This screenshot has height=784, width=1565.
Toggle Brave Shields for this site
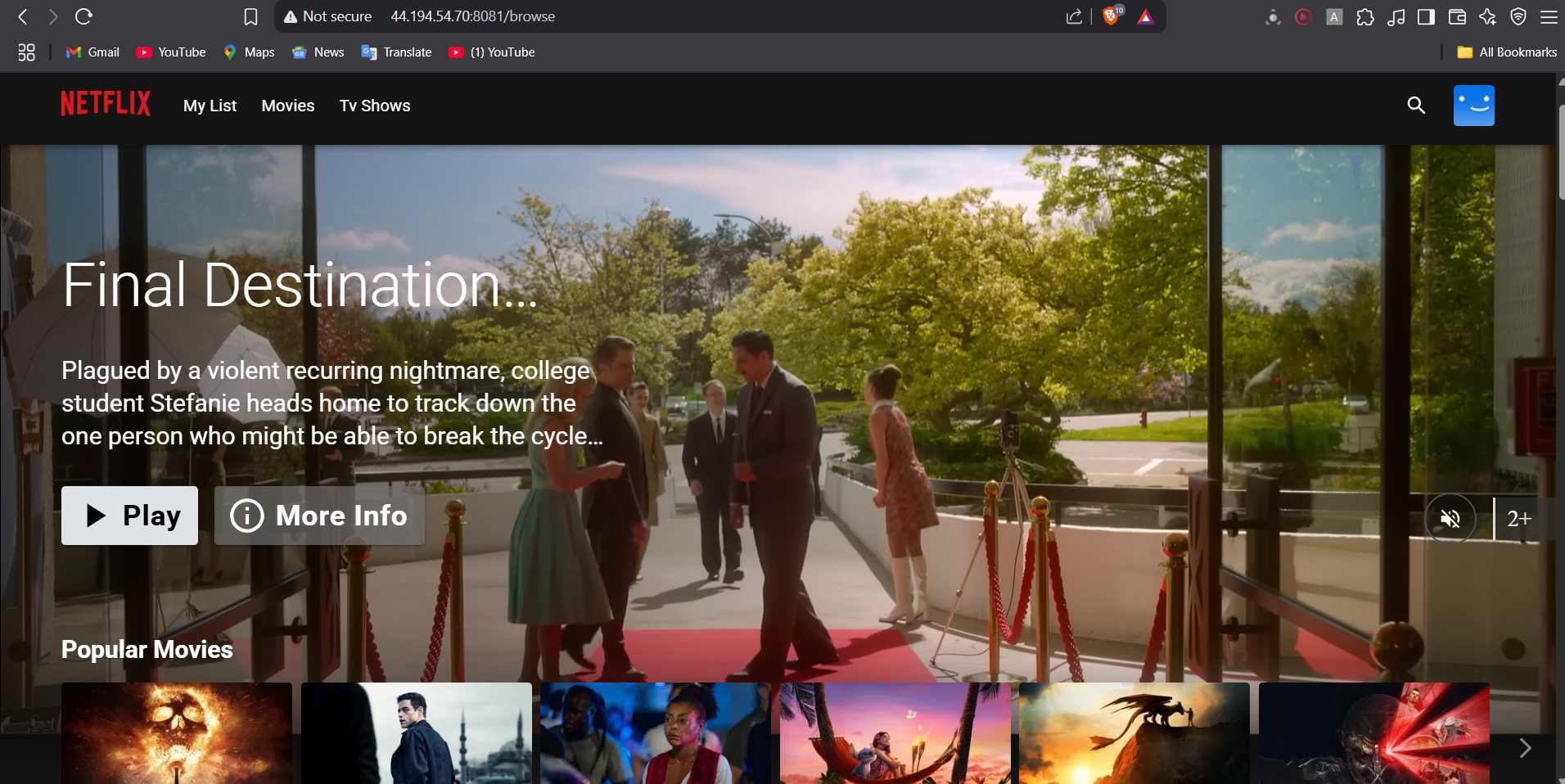(1112, 16)
